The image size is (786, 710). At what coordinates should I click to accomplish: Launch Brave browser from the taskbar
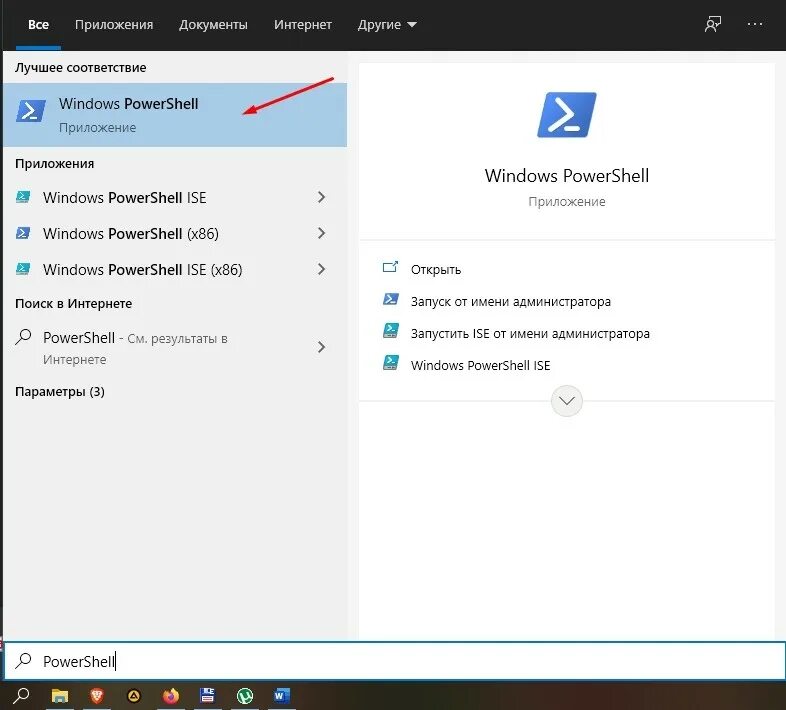point(97,696)
